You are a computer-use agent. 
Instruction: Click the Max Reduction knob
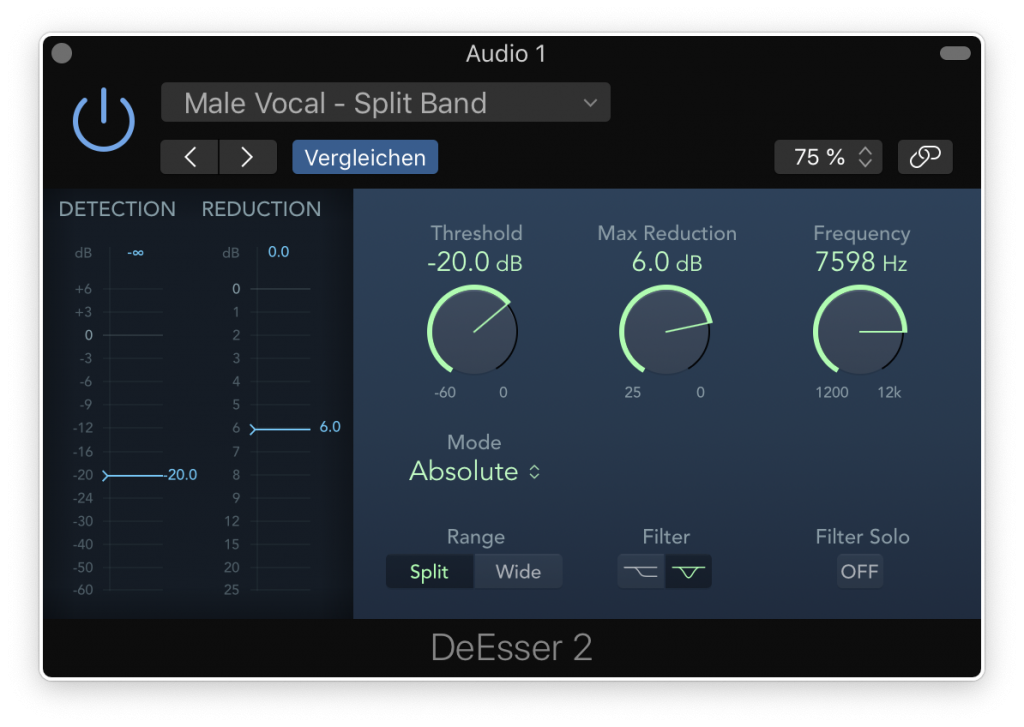coord(666,331)
